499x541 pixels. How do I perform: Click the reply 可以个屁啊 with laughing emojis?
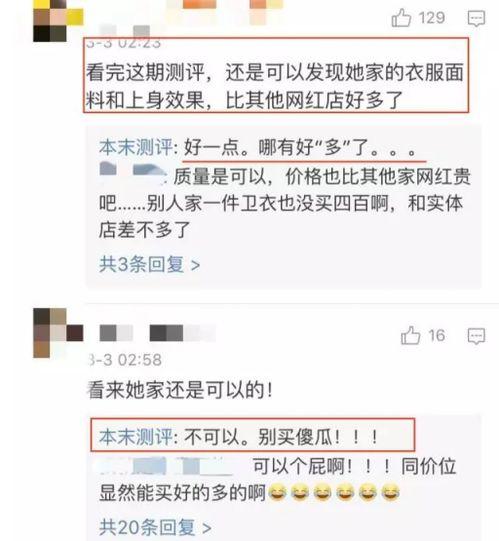(278, 480)
